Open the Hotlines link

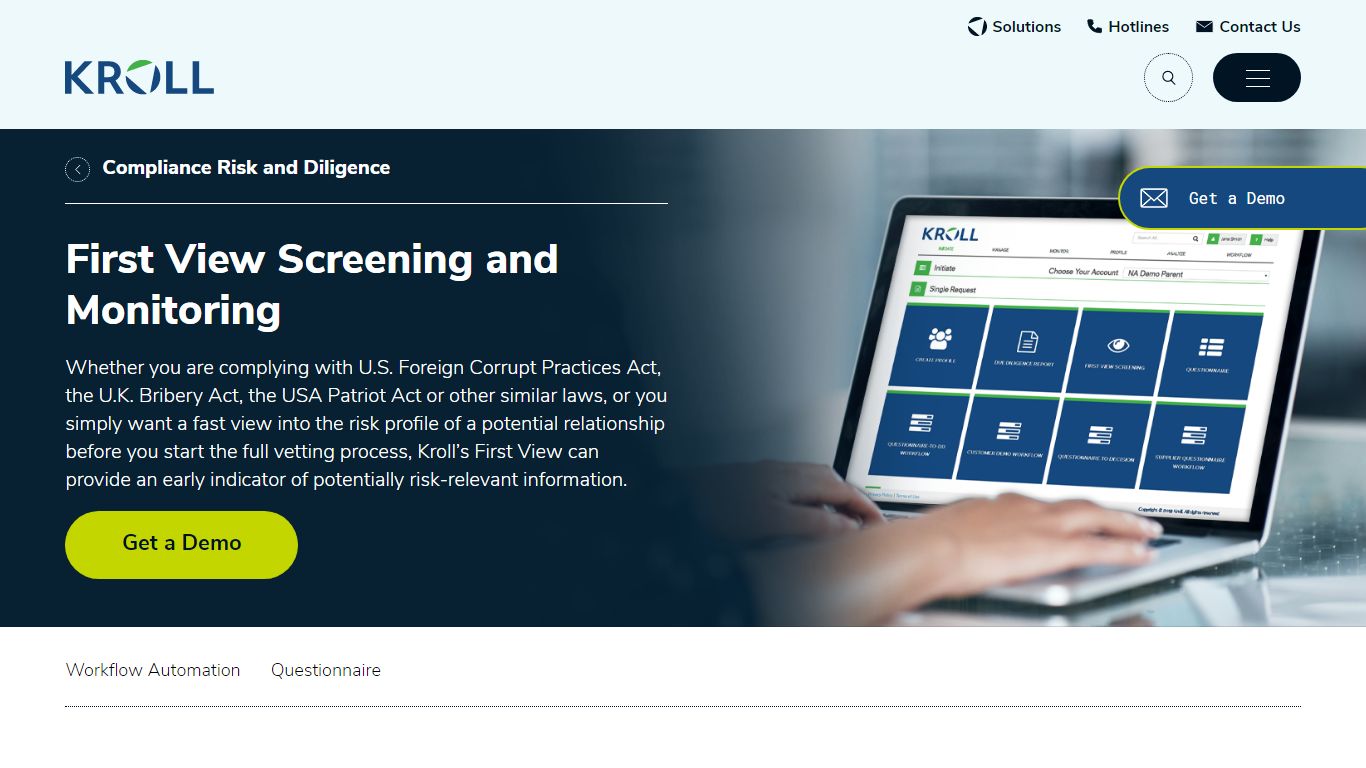(x=1128, y=27)
